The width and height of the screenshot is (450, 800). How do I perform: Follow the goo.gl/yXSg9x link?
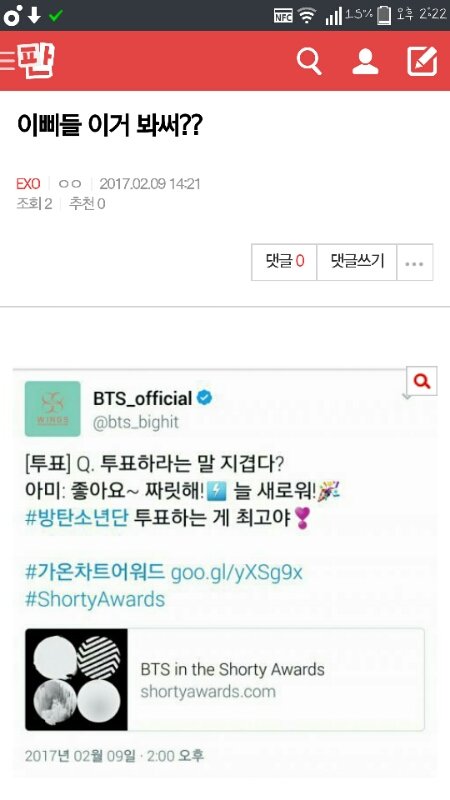click(x=237, y=572)
